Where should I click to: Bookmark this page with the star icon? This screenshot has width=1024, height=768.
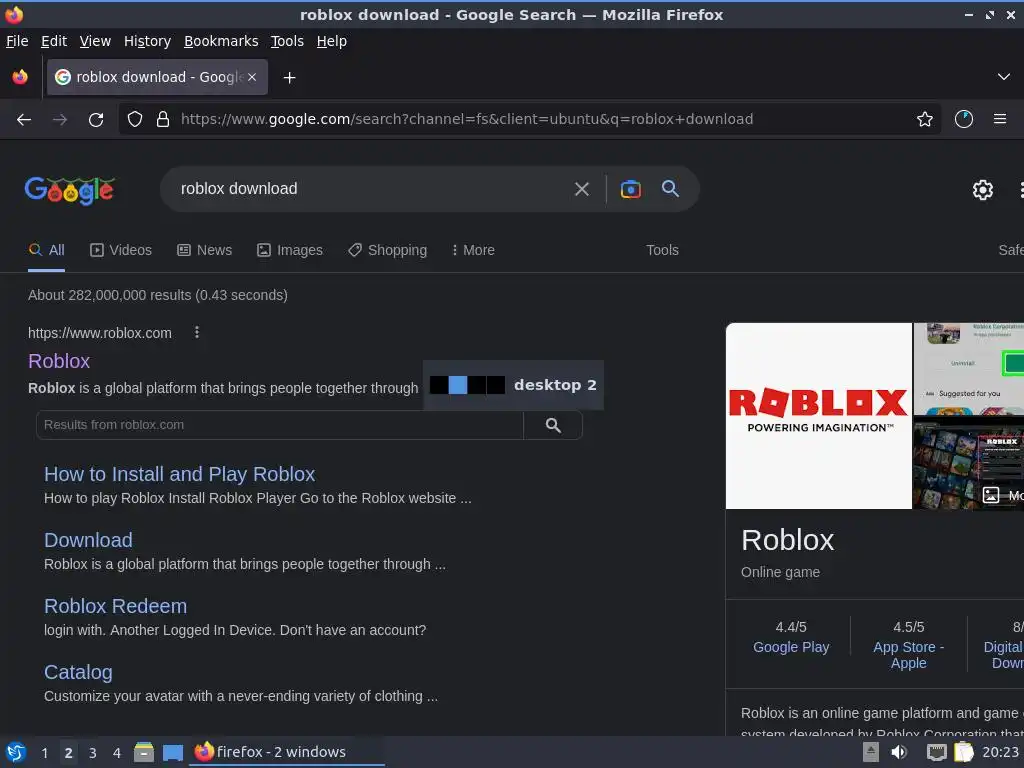(x=924, y=120)
